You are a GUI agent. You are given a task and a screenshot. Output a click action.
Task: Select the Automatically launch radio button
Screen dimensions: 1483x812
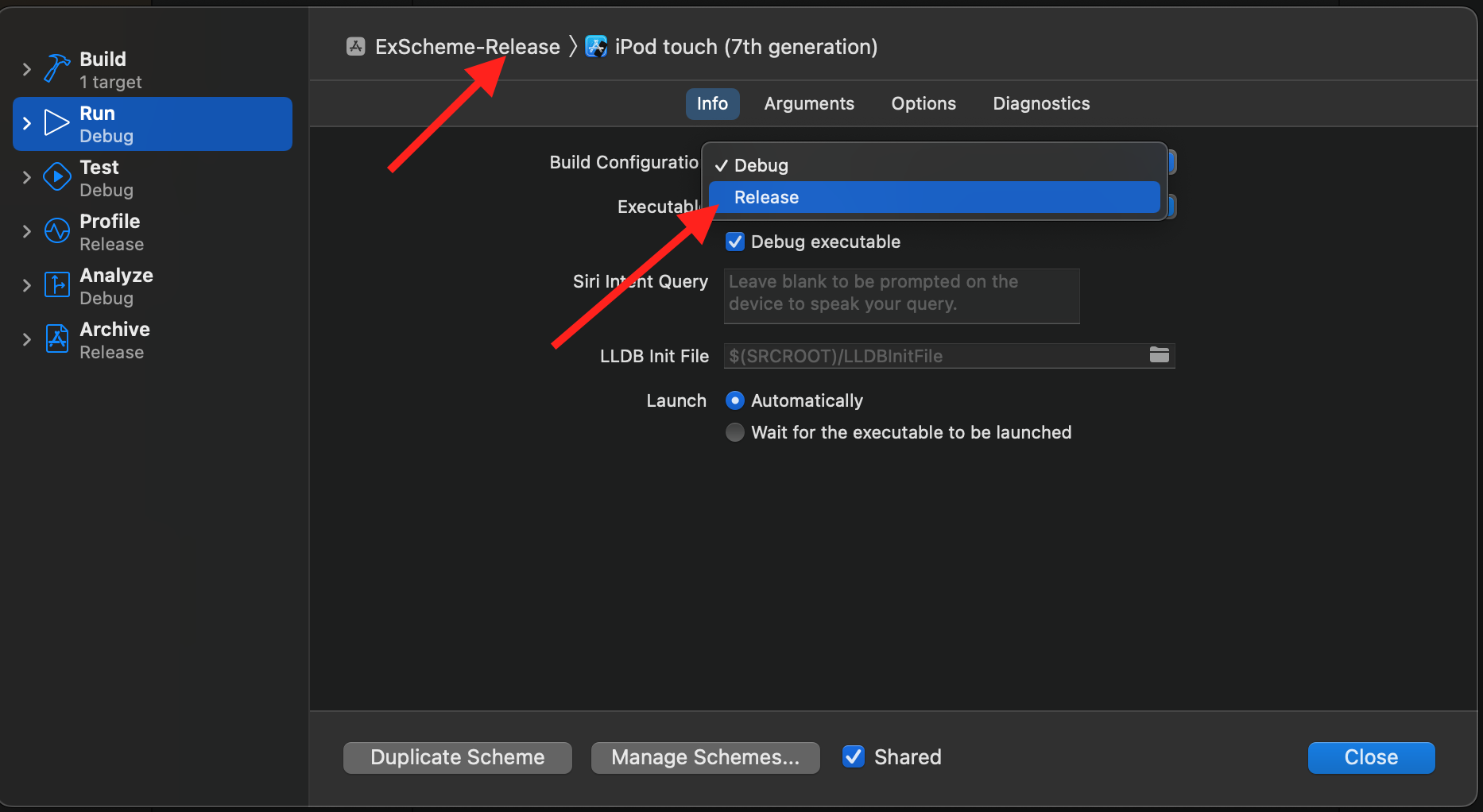coord(735,400)
